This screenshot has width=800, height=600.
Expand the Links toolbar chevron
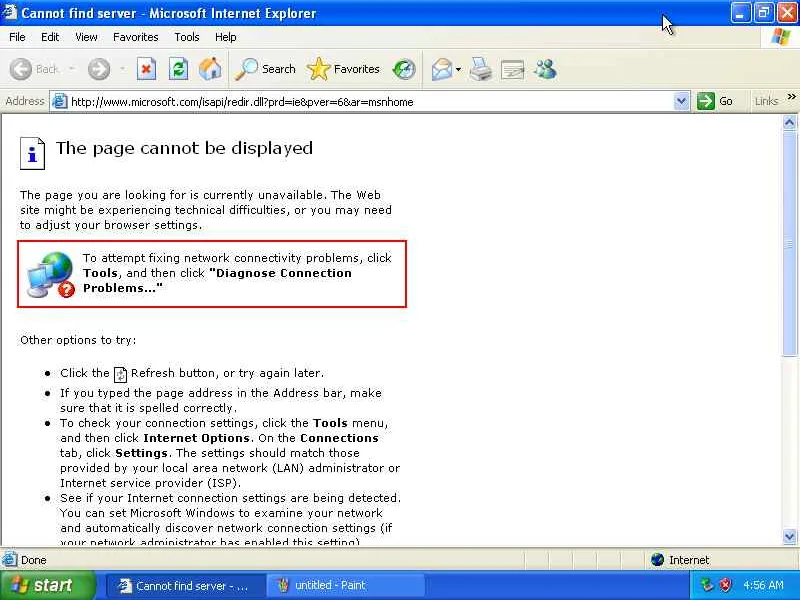coord(791,96)
